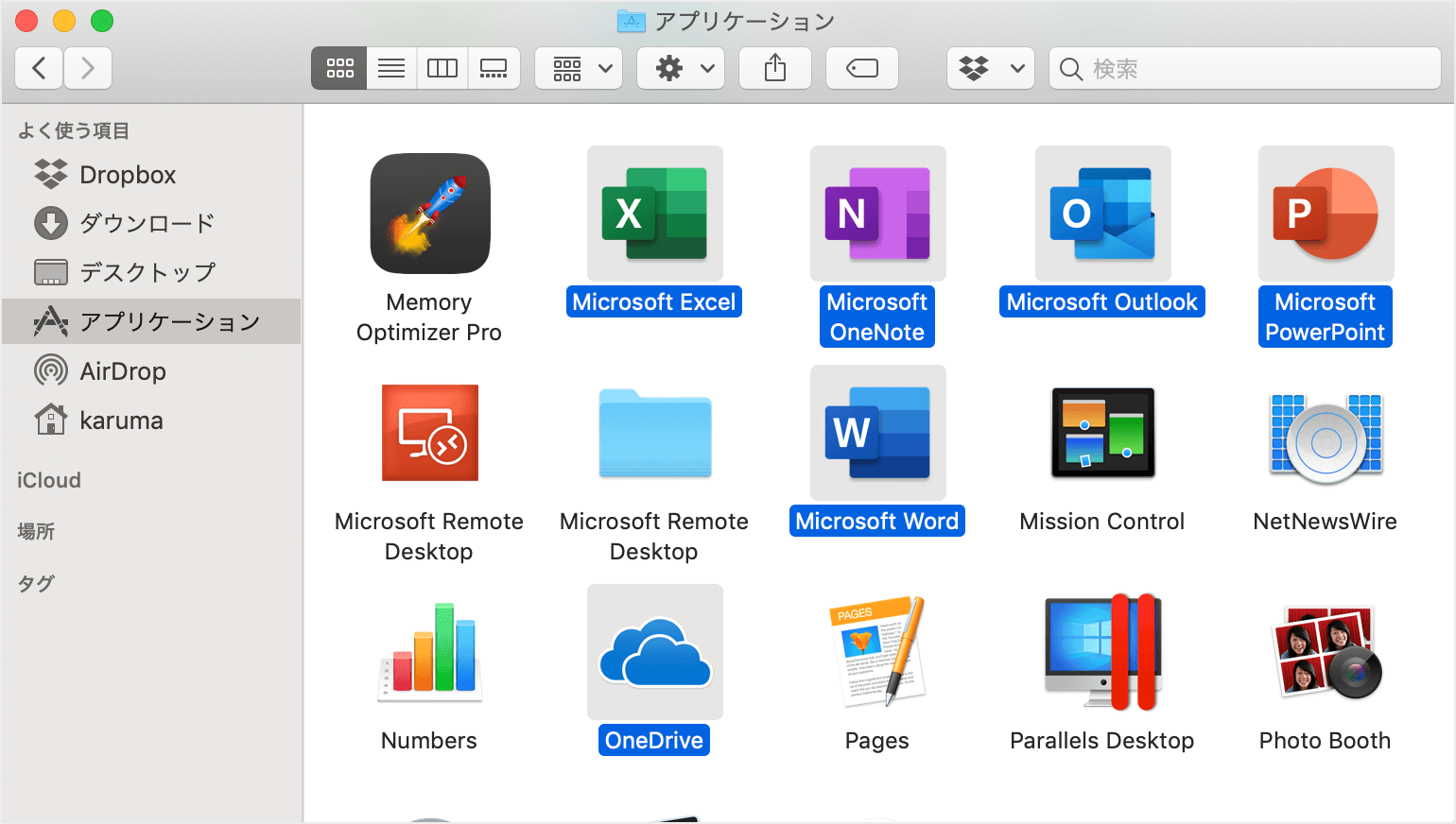This screenshot has height=824, width=1456.
Task: Open デスクトップ in the sidebar
Action: pyautogui.click(x=151, y=273)
